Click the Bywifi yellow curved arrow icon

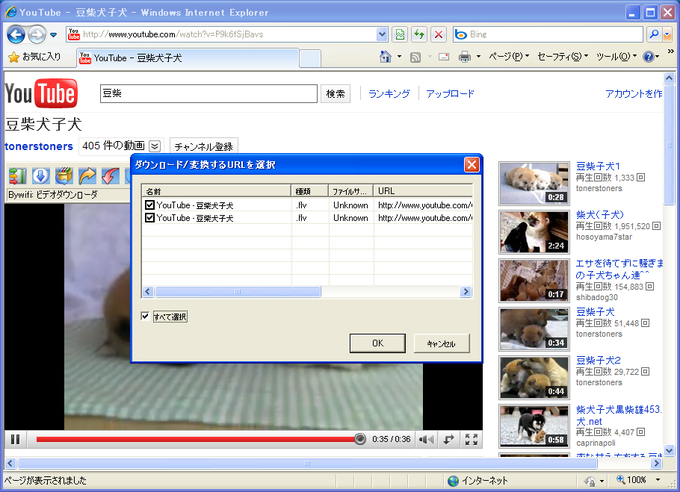(87, 176)
